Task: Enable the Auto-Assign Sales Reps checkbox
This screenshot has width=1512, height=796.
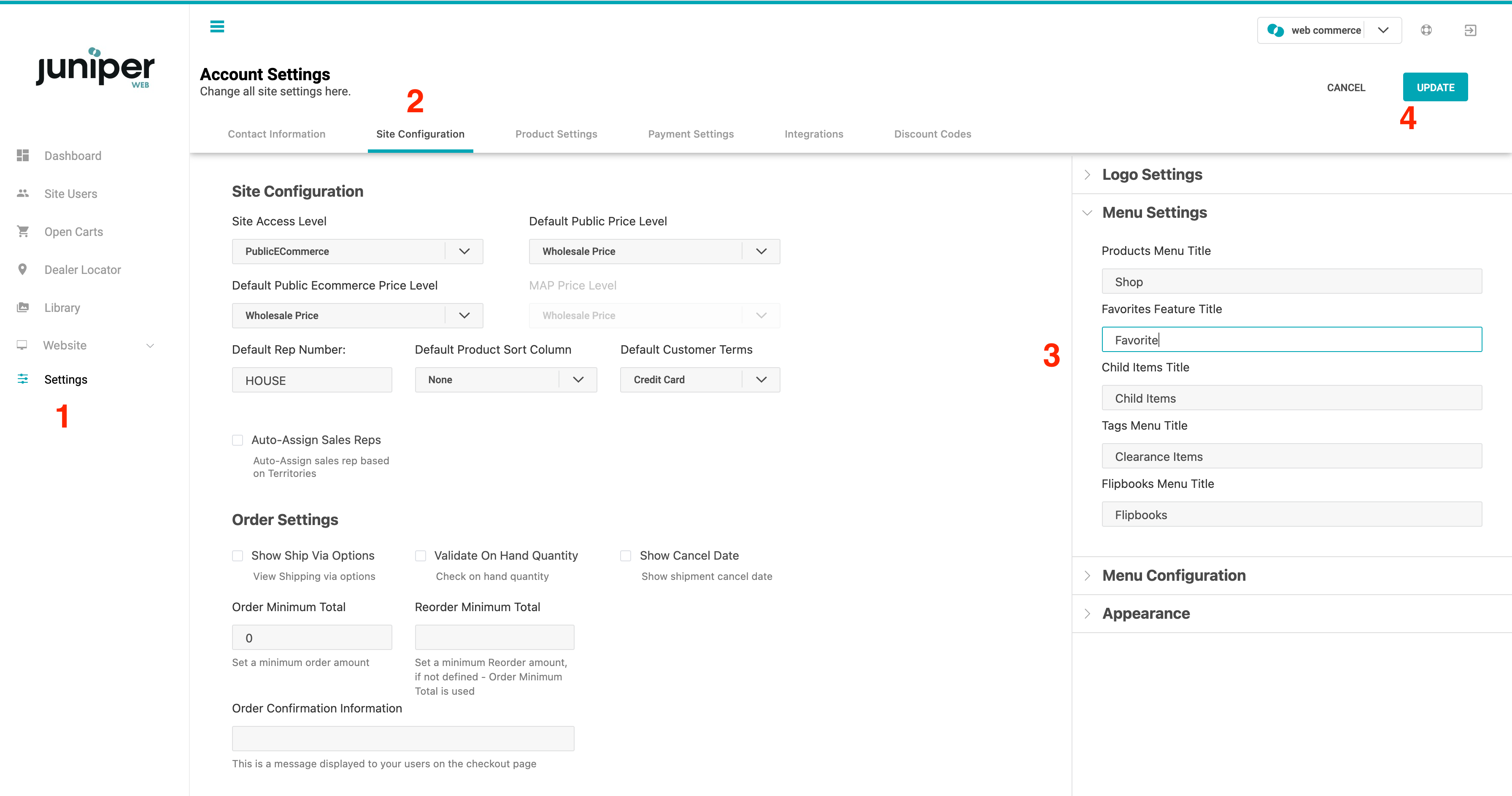Action: (x=238, y=440)
